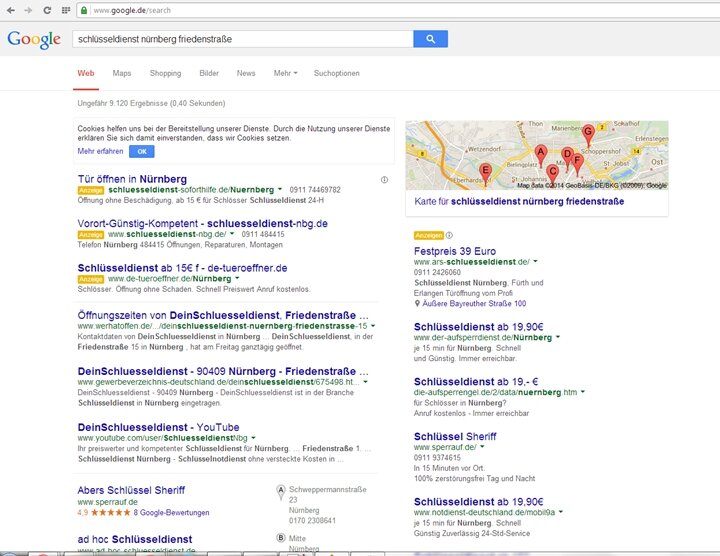The height and width of the screenshot is (556, 720).
Task: Open dropdown arrow after ars-schluesseldienst.de URL
Action: pyautogui.click(x=535, y=261)
